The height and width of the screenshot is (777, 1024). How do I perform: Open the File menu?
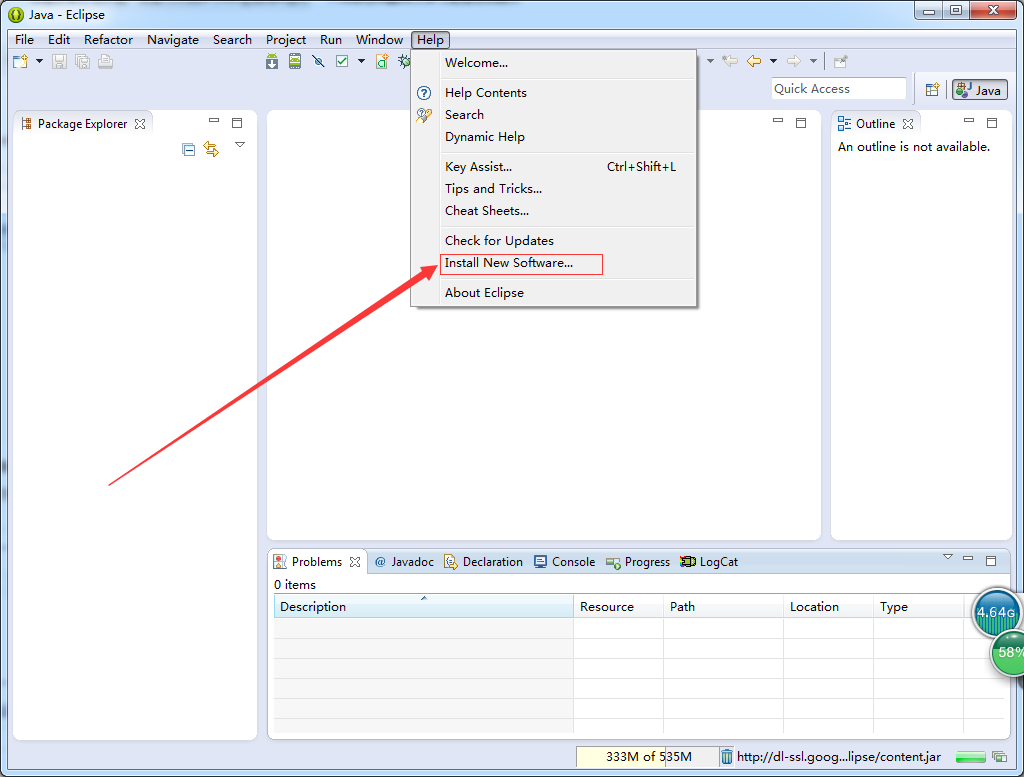(x=24, y=40)
